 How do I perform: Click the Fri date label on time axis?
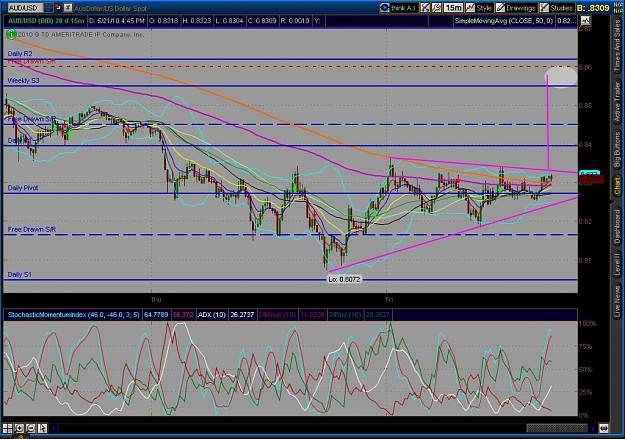coord(389,299)
